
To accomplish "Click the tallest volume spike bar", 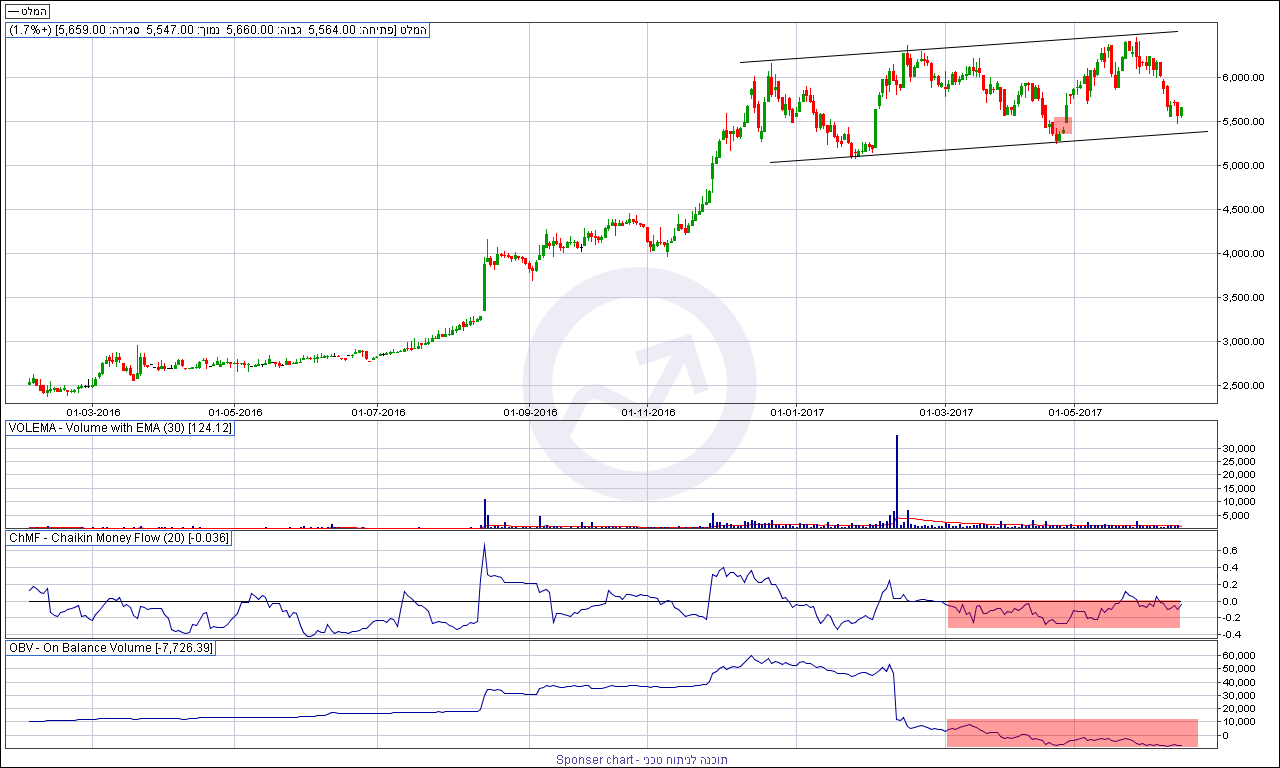I will point(897,480).
